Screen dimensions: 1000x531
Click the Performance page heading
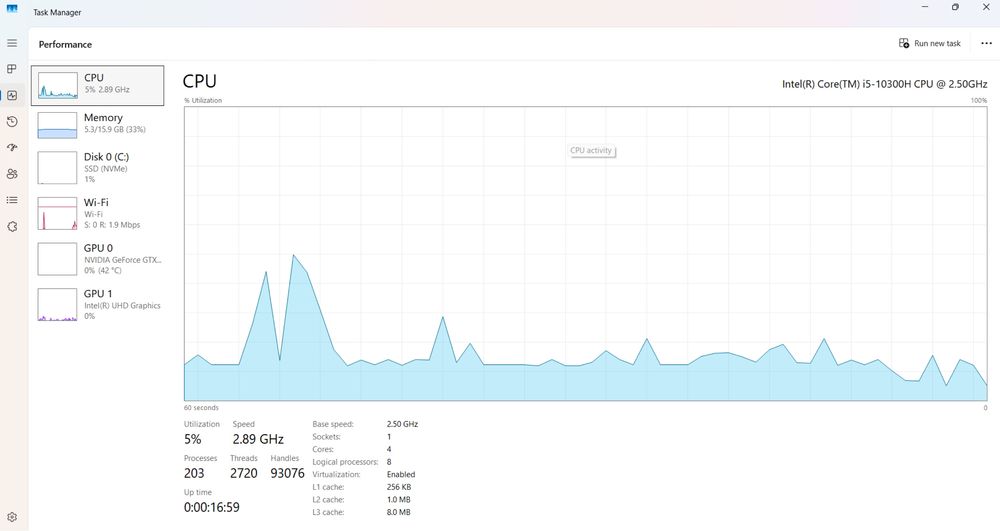pyautogui.click(x=65, y=44)
